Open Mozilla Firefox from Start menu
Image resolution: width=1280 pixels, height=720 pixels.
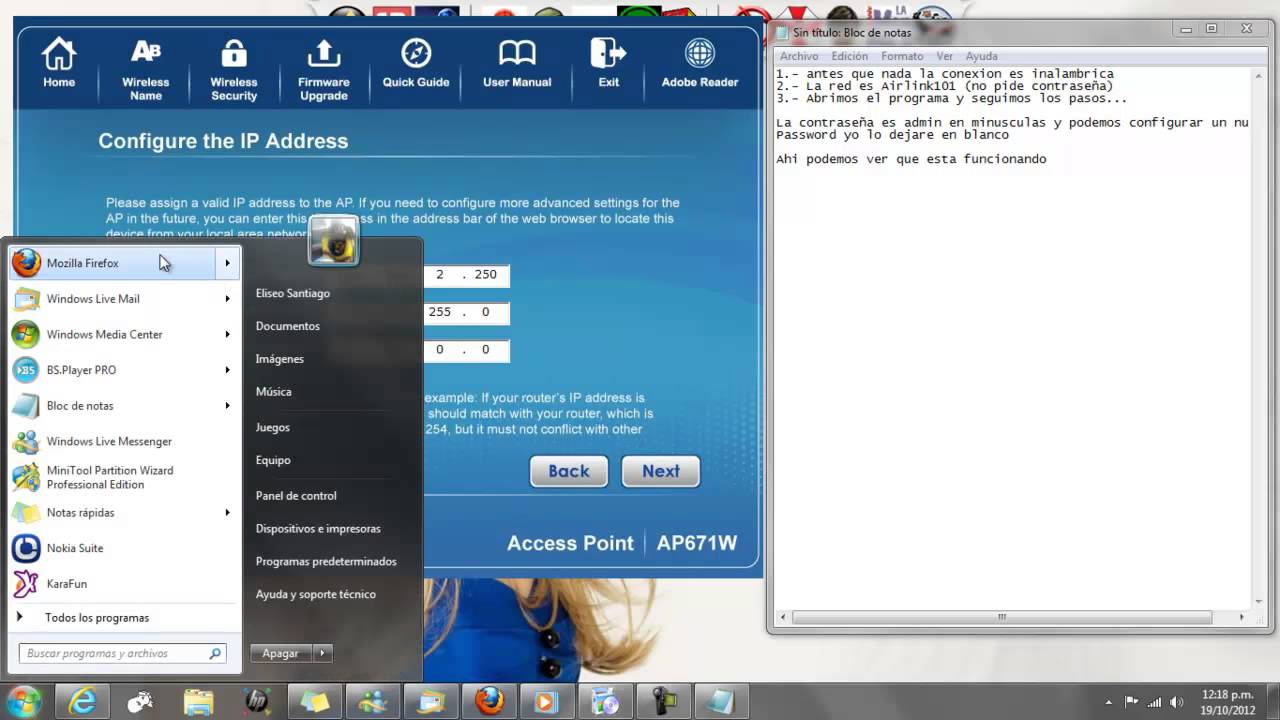(113, 263)
